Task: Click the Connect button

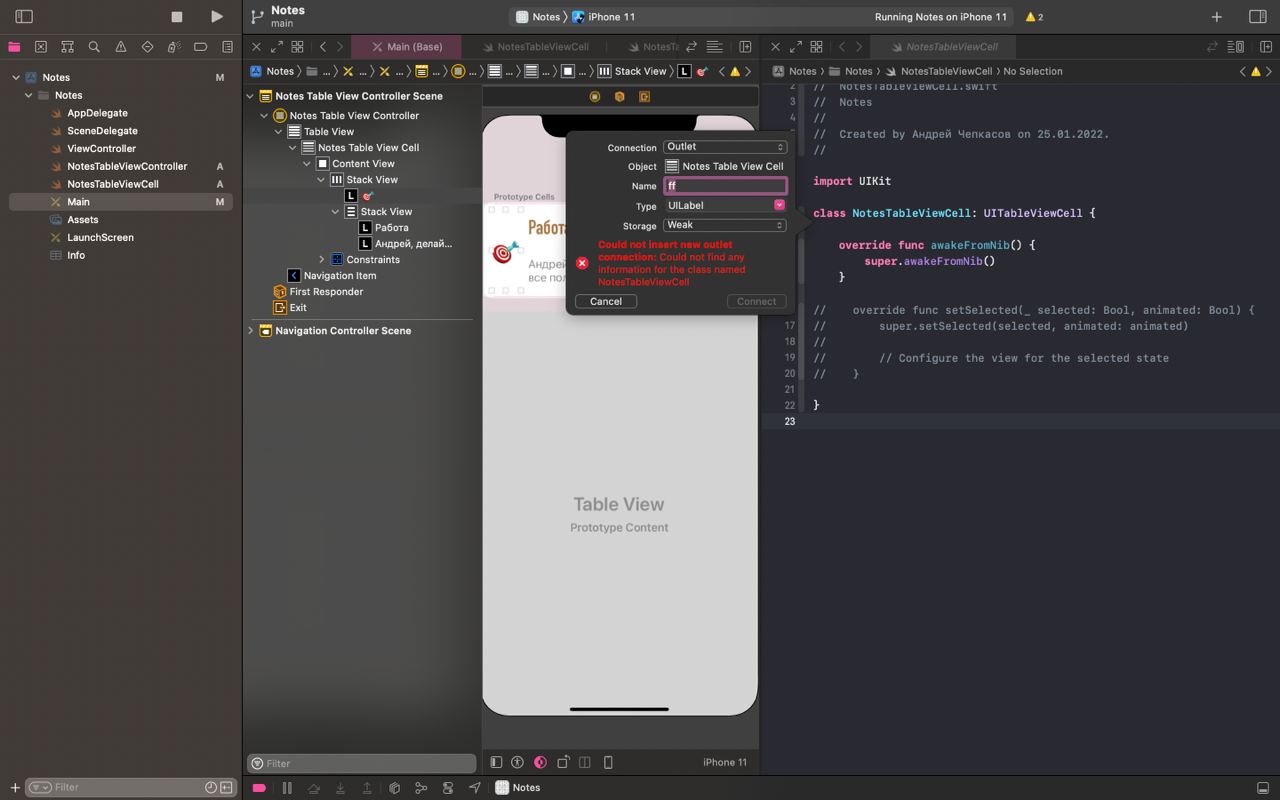Action: point(756,301)
